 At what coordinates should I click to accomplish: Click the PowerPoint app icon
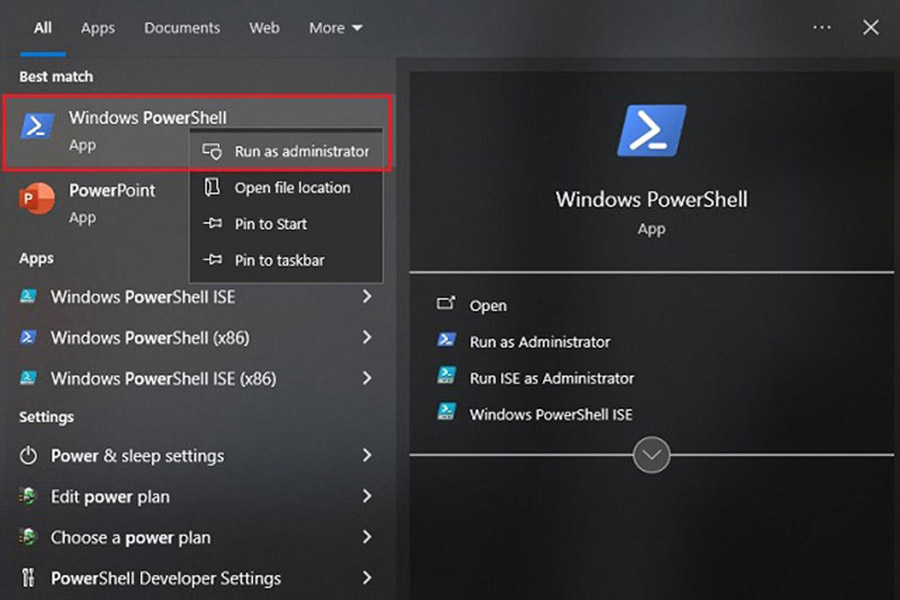point(37,199)
